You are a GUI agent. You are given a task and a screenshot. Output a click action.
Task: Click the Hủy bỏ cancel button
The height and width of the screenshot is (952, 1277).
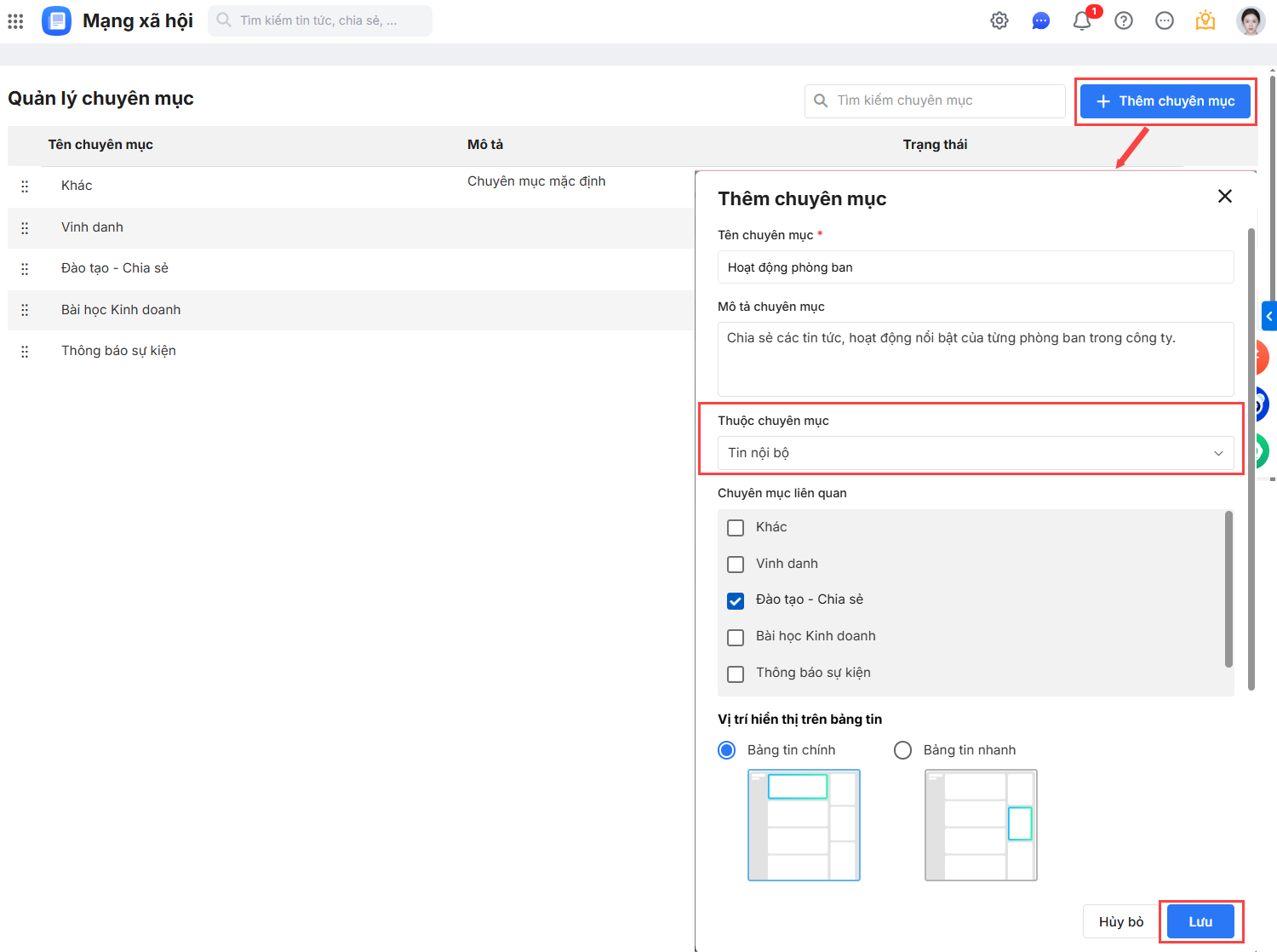click(x=1120, y=921)
